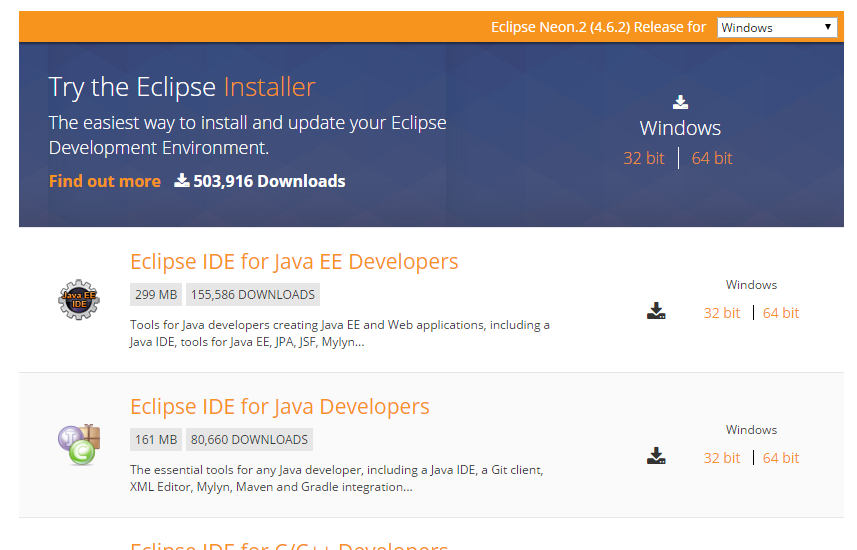Click the Windows label in the Java Developers row
Screen dimensions: 857x550
[x=751, y=430]
